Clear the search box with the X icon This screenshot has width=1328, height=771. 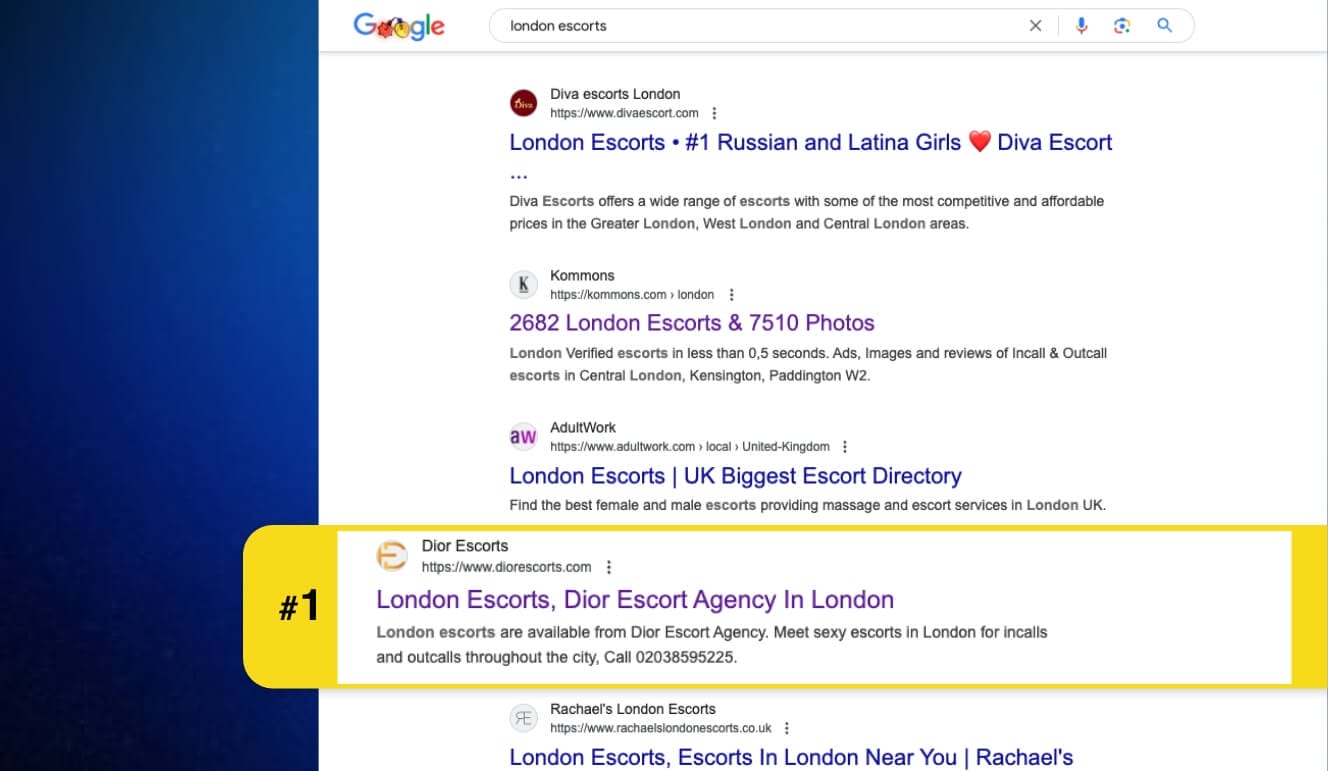1035,26
